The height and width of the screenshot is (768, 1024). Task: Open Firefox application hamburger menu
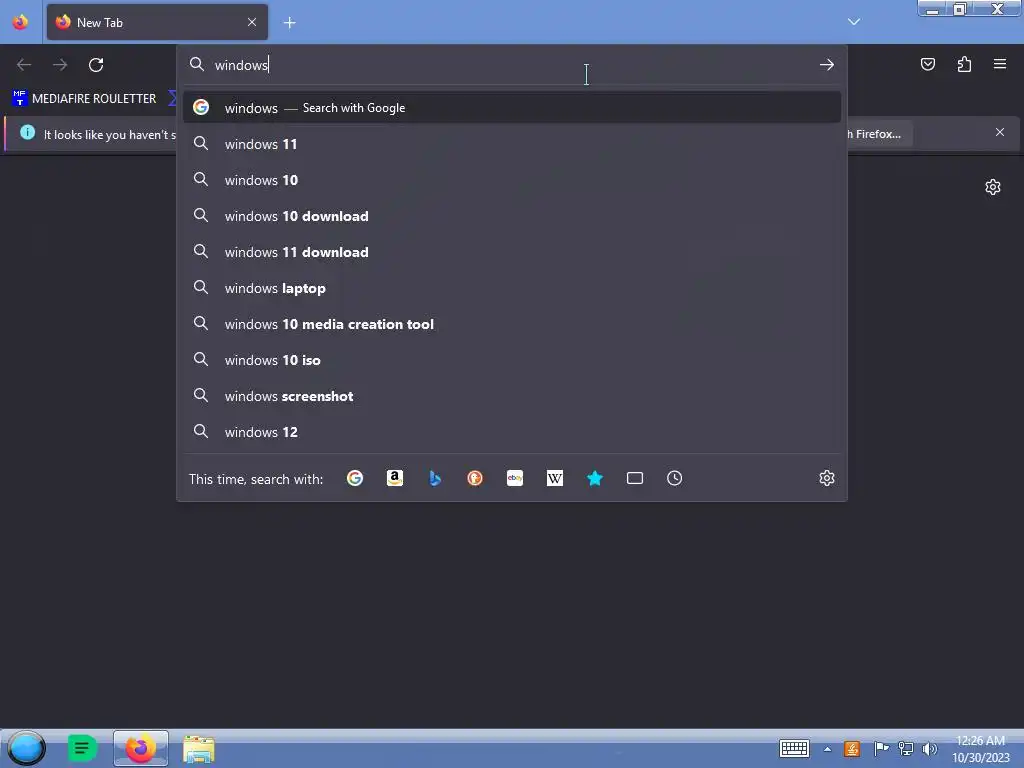(1000, 64)
